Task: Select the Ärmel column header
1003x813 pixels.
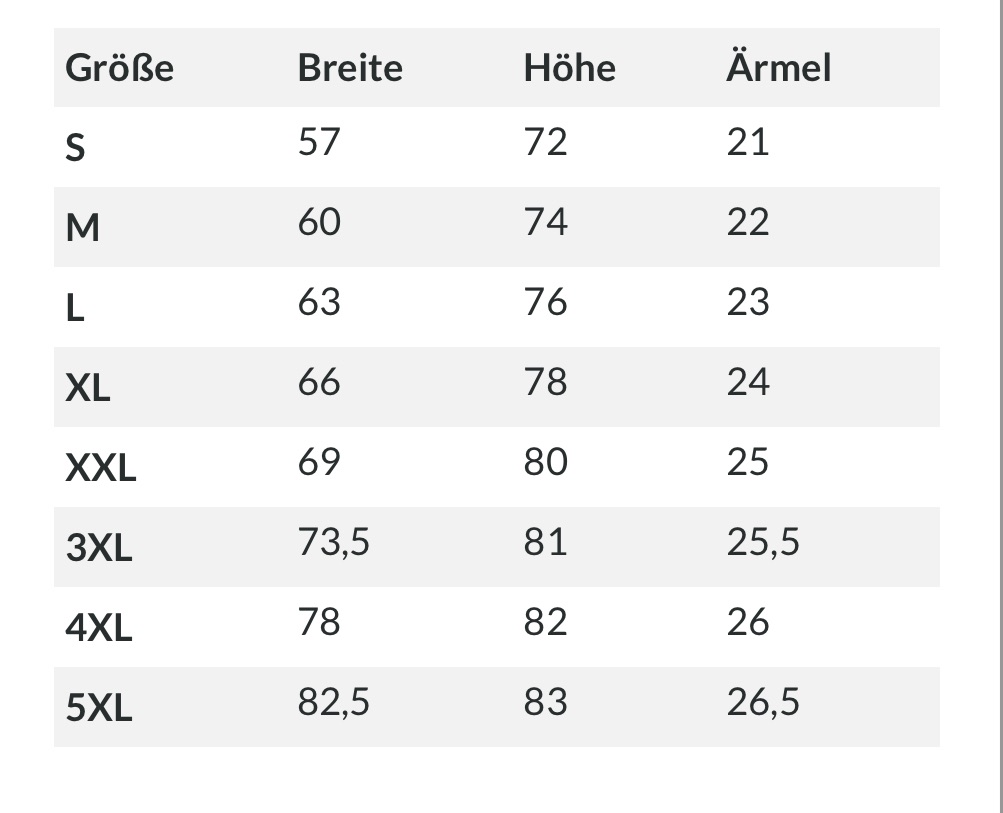Action: coord(778,67)
